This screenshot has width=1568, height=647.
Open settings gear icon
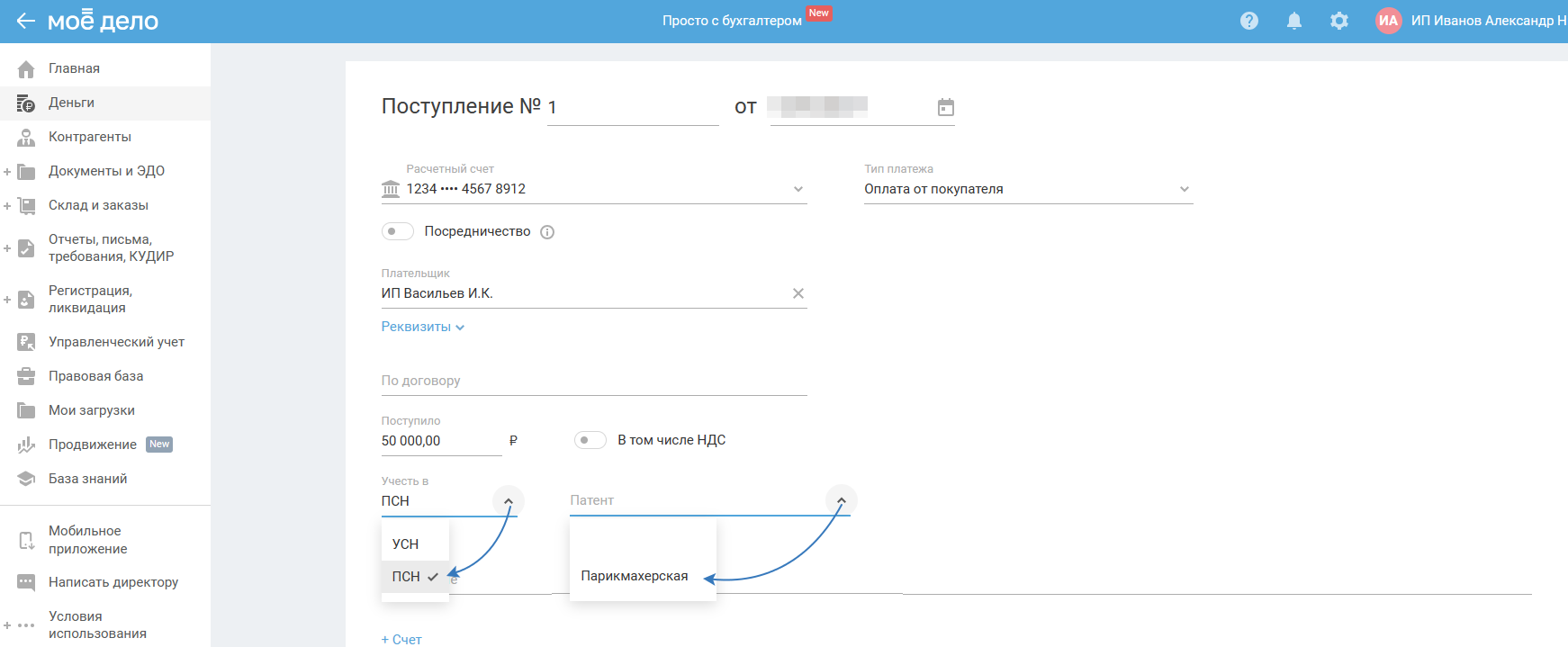(1338, 21)
